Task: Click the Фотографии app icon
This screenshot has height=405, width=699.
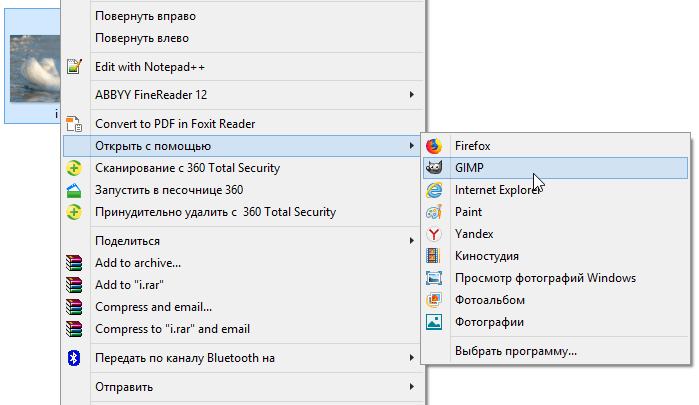Action: [x=434, y=322]
